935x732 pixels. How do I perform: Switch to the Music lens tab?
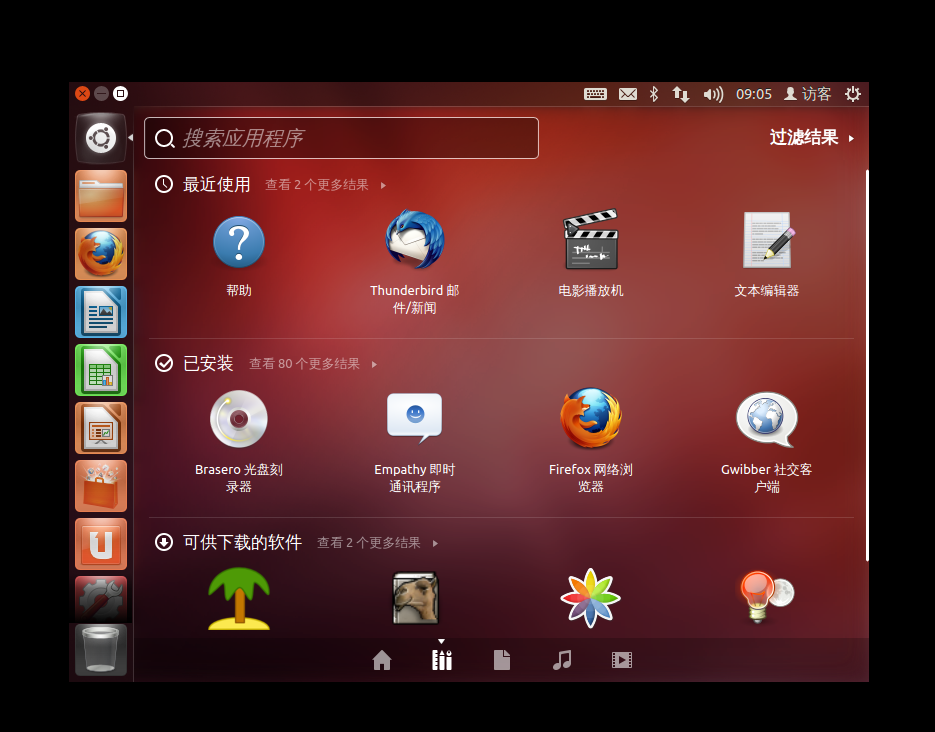tap(562, 660)
